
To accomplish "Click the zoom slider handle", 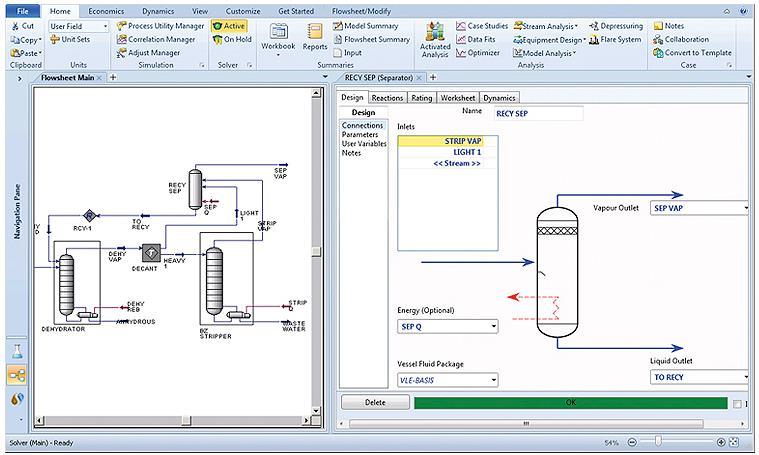I will pyautogui.click(x=658, y=441).
